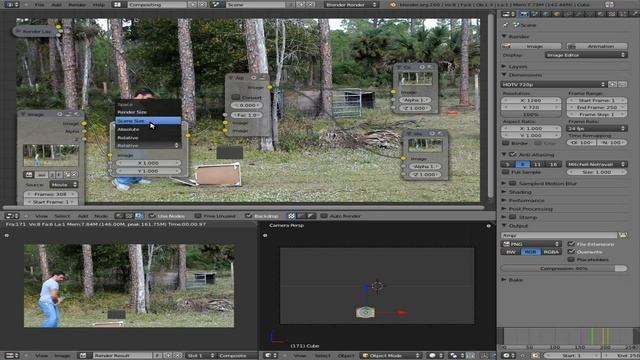Image resolution: width=640 pixels, height=360 pixels.
Task: Open the file browser for the output path
Action: click(x=622, y=235)
